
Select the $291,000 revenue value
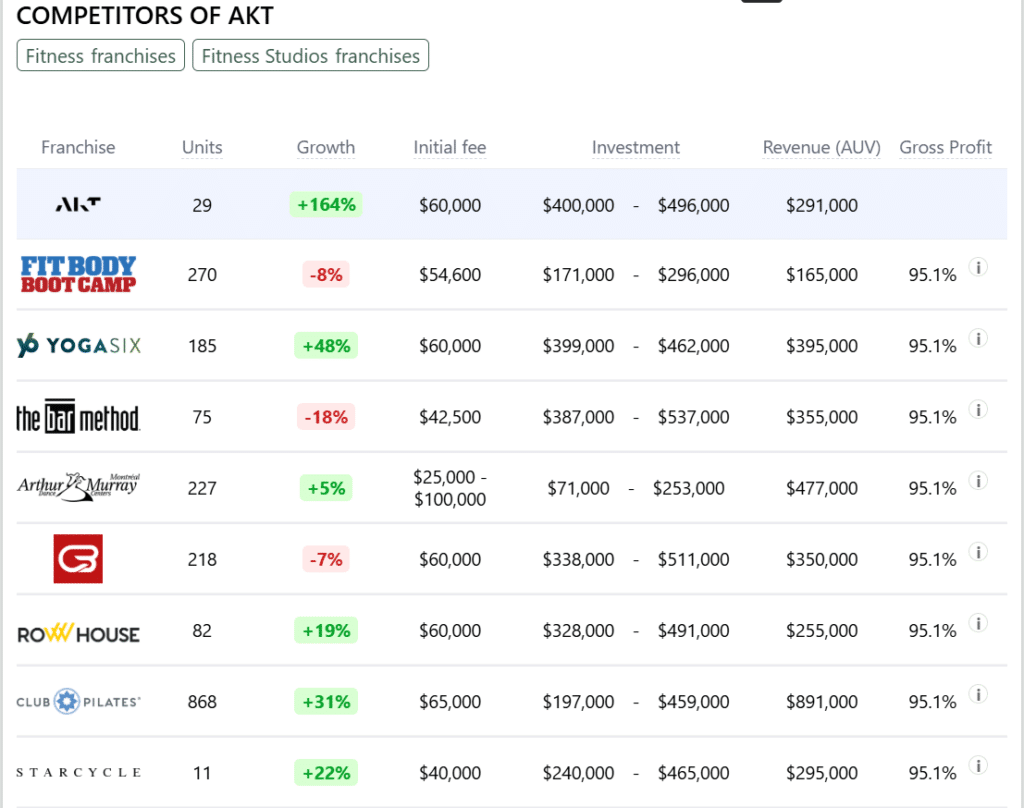(822, 205)
